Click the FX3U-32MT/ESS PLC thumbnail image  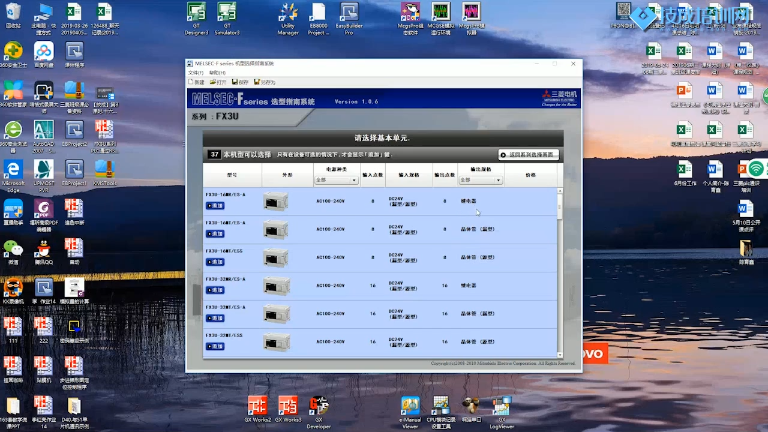(x=277, y=342)
